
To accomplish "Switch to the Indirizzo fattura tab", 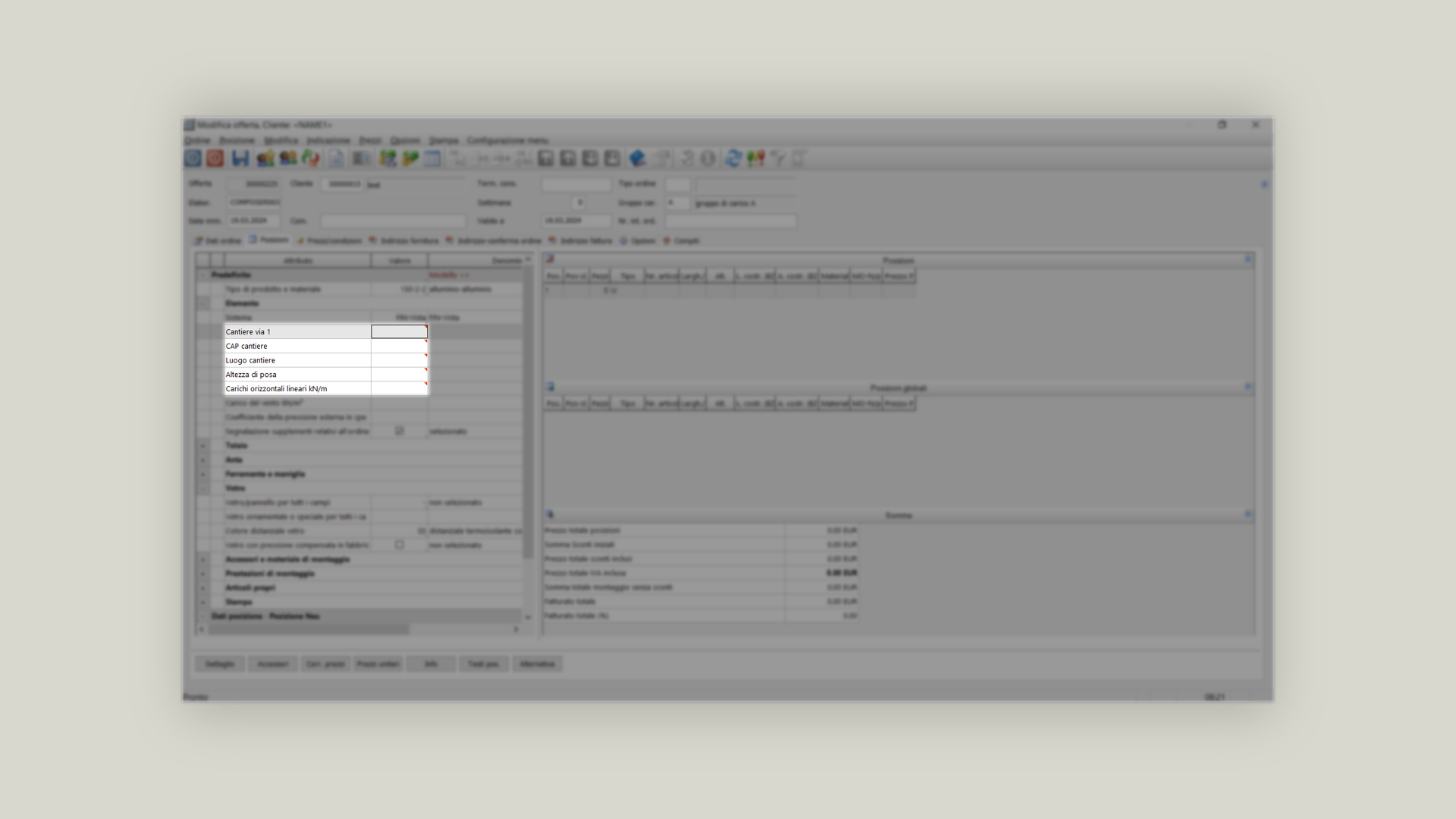I will coord(581,240).
